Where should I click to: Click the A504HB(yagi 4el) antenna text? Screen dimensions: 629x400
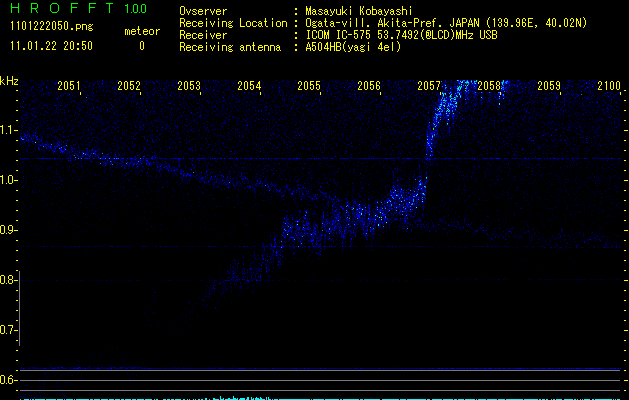coord(353,47)
